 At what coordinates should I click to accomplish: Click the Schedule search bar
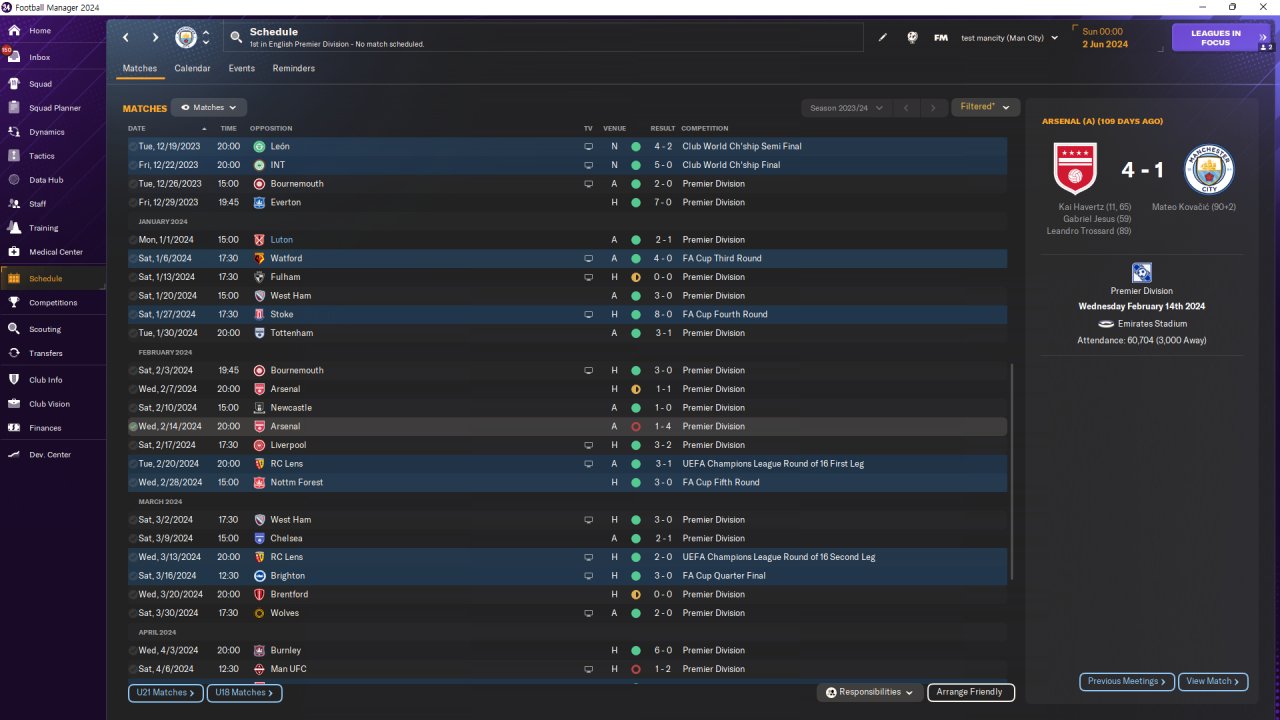point(543,38)
